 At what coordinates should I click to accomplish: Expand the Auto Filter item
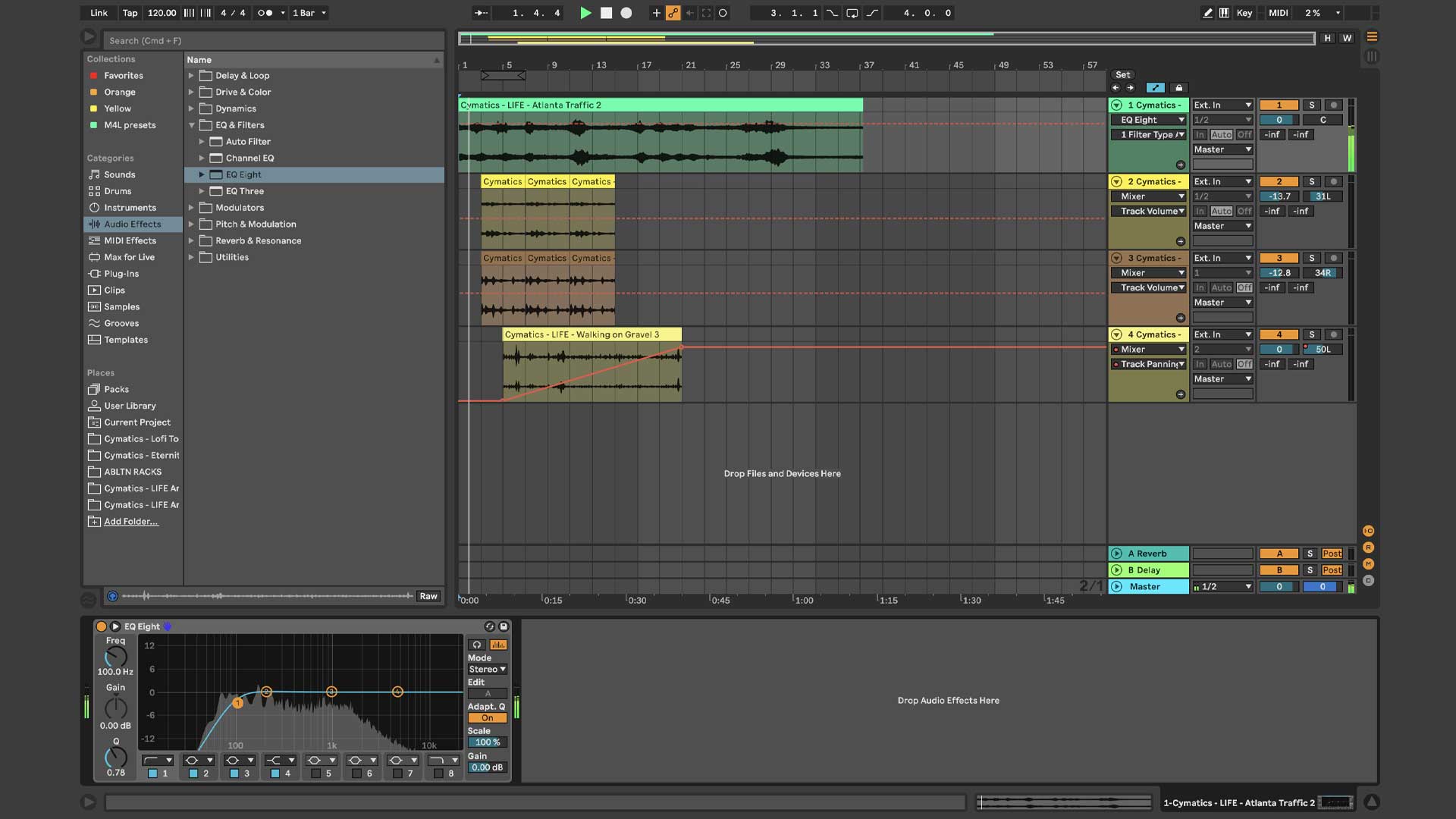click(x=202, y=142)
